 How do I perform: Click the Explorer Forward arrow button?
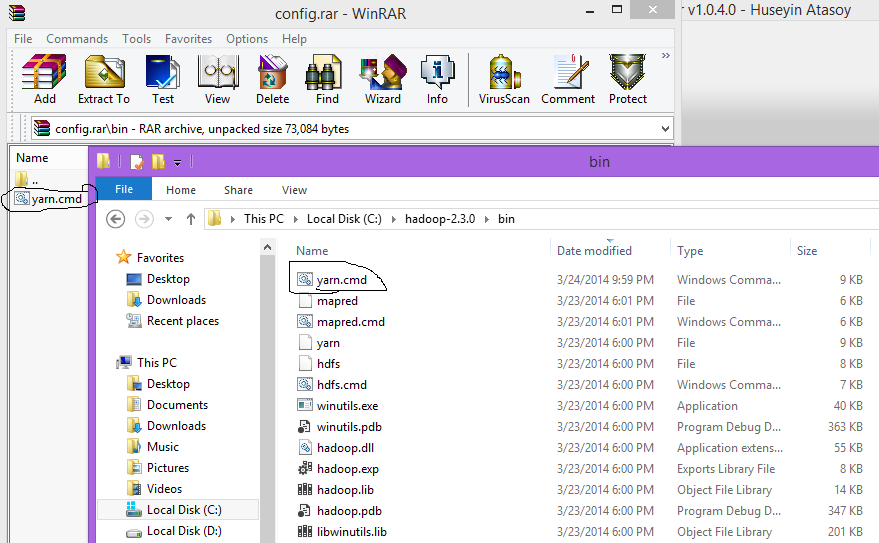[144, 219]
